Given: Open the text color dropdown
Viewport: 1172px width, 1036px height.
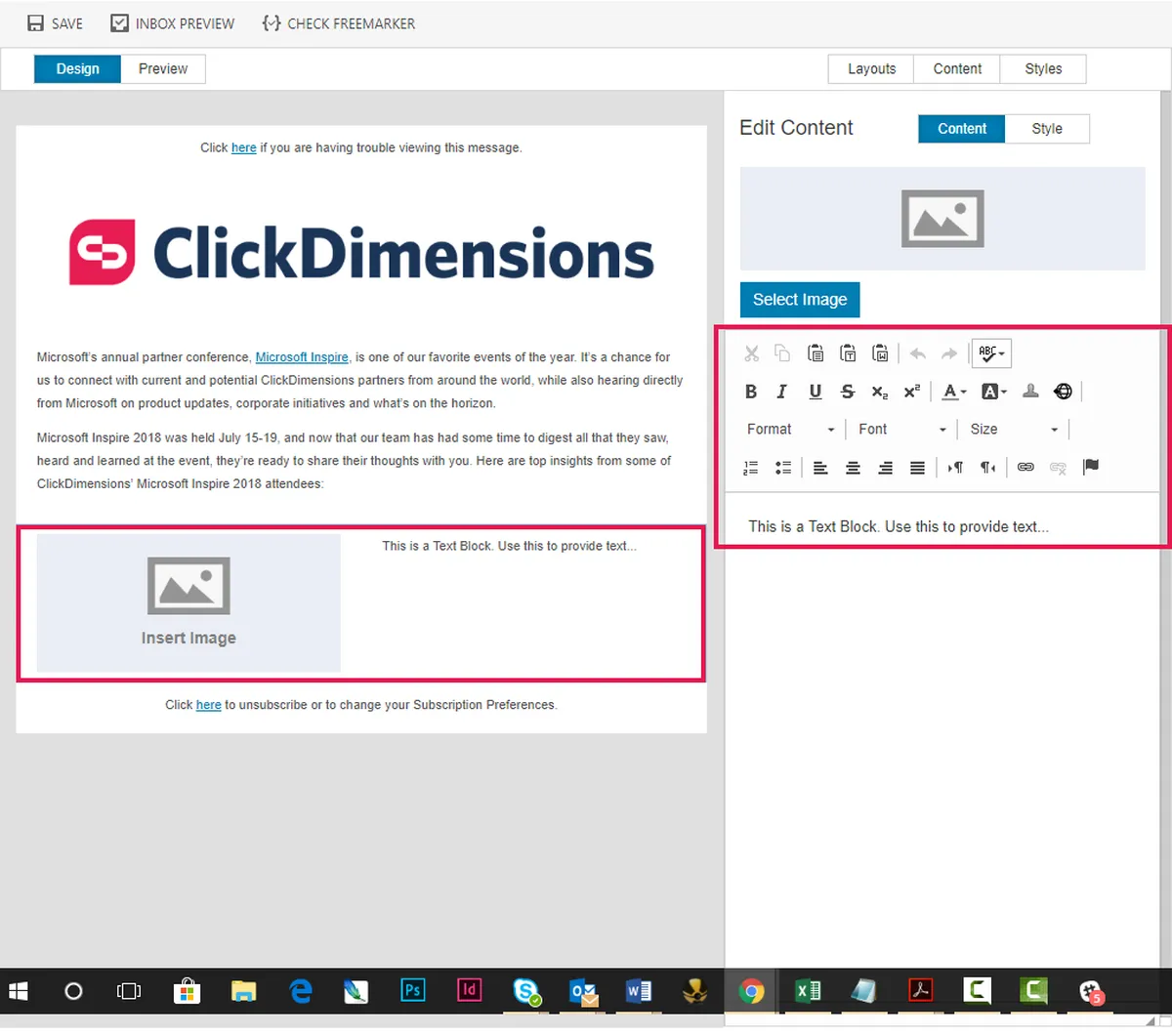Looking at the screenshot, I should [954, 392].
